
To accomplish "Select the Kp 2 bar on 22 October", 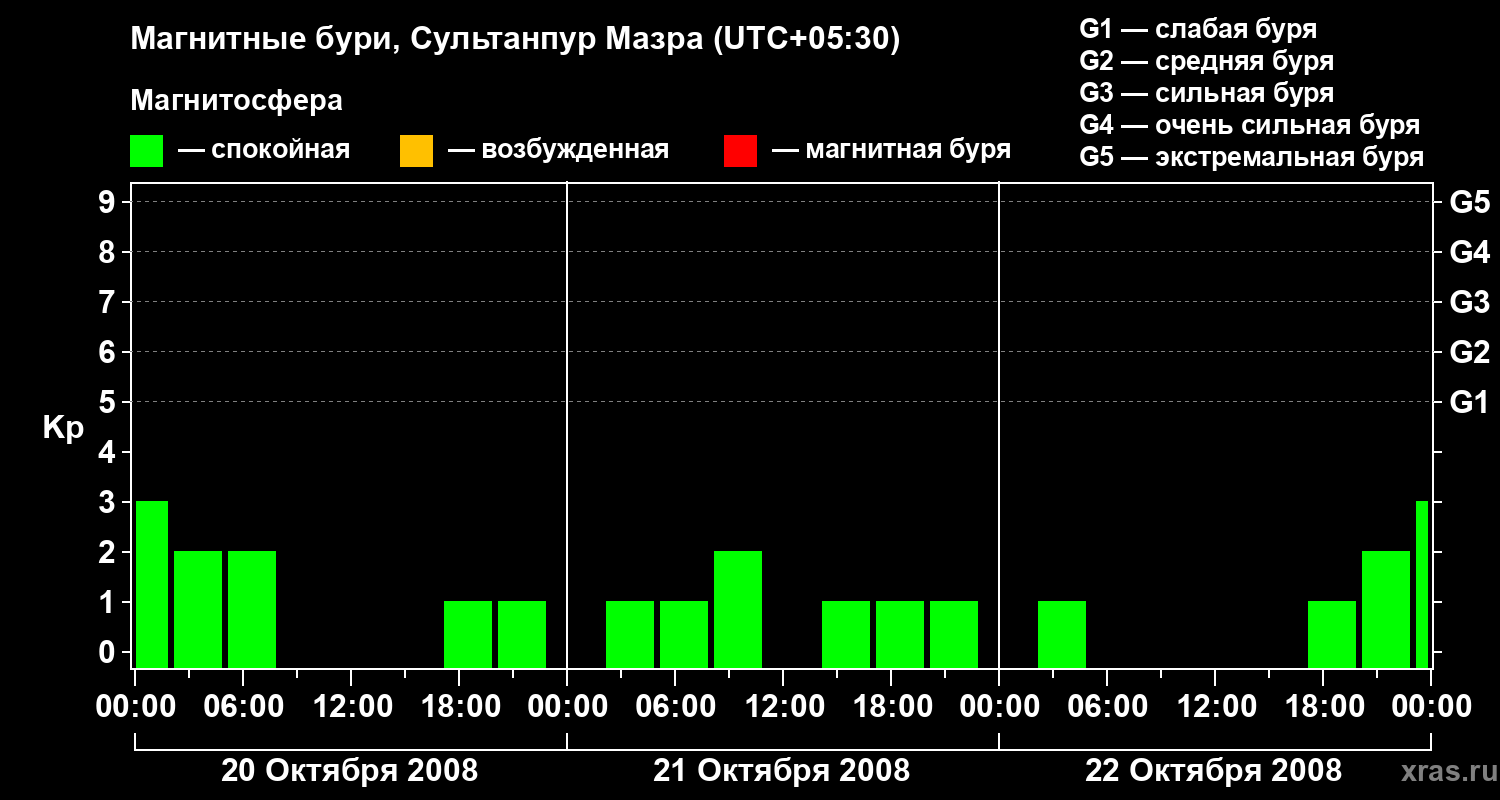I will click(x=1386, y=609).
